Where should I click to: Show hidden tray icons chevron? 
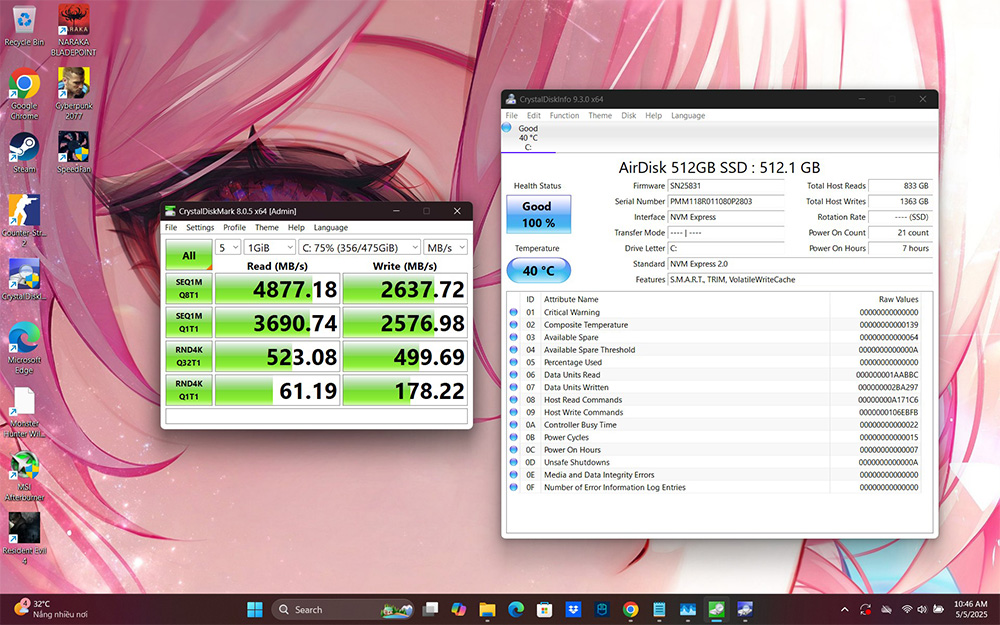click(x=845, y=610)
